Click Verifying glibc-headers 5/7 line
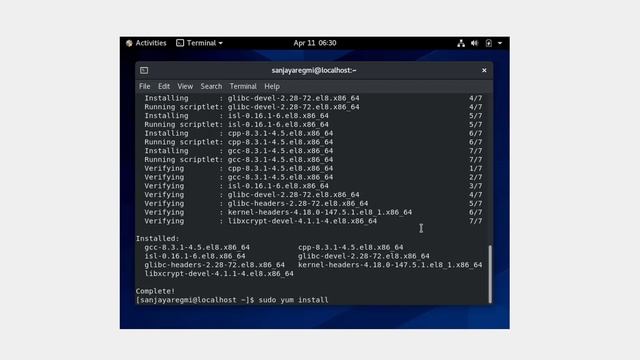This screenshot has width=640, height=360. pyautogui.click(x=313, y=203)
